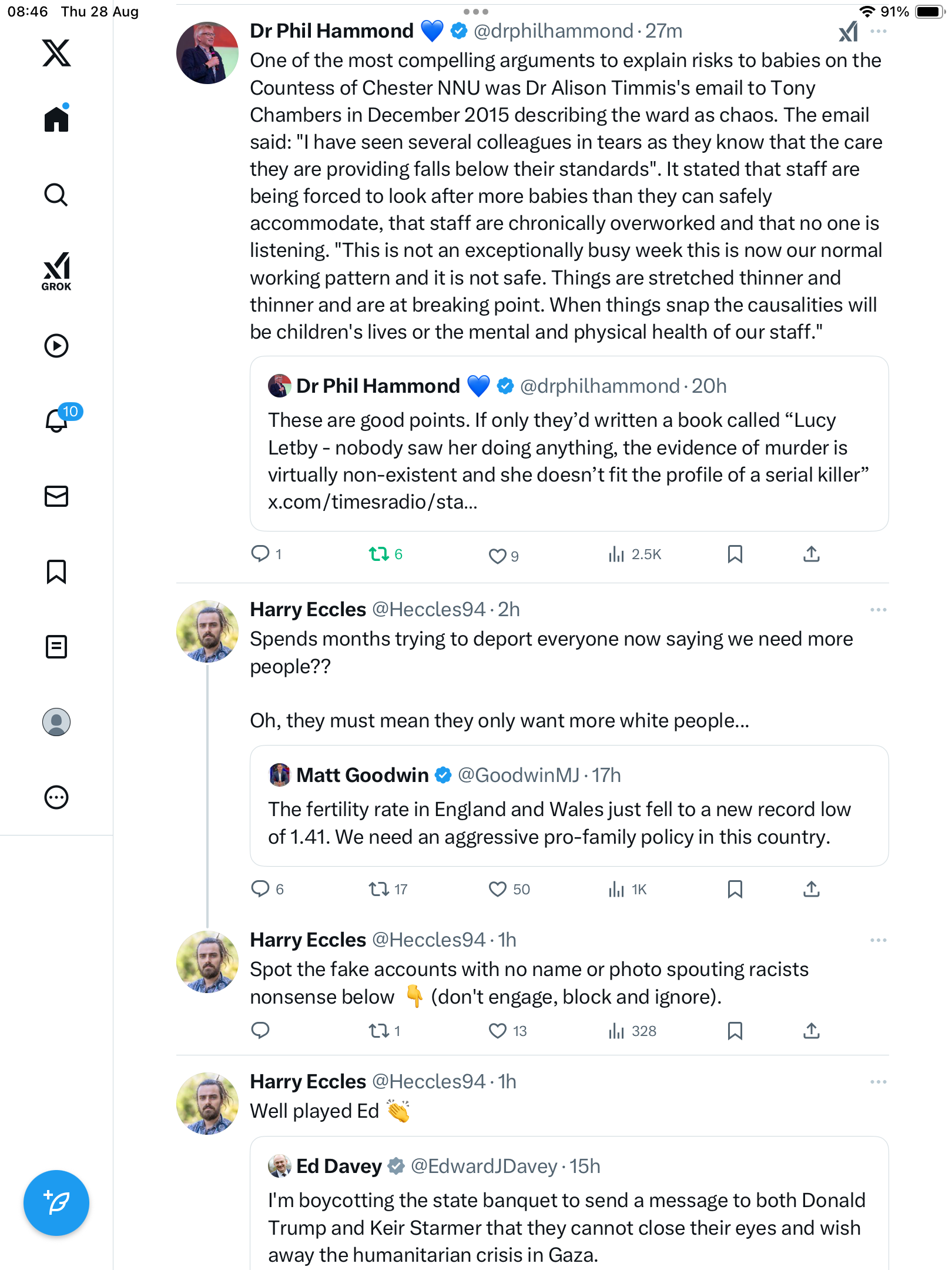Open the profile page from sidebar

pyautogui.click(x=56, y=722)
